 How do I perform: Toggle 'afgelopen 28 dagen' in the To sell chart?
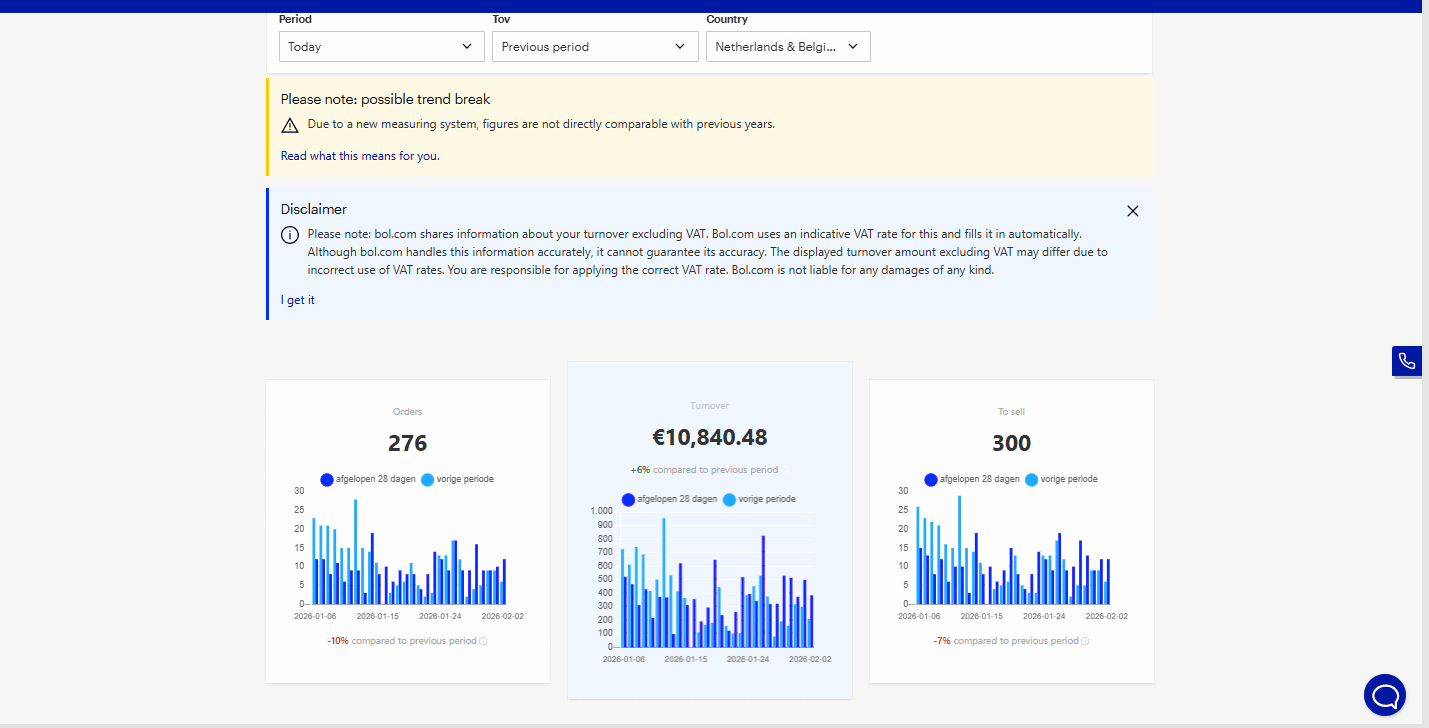click(931, 480)
